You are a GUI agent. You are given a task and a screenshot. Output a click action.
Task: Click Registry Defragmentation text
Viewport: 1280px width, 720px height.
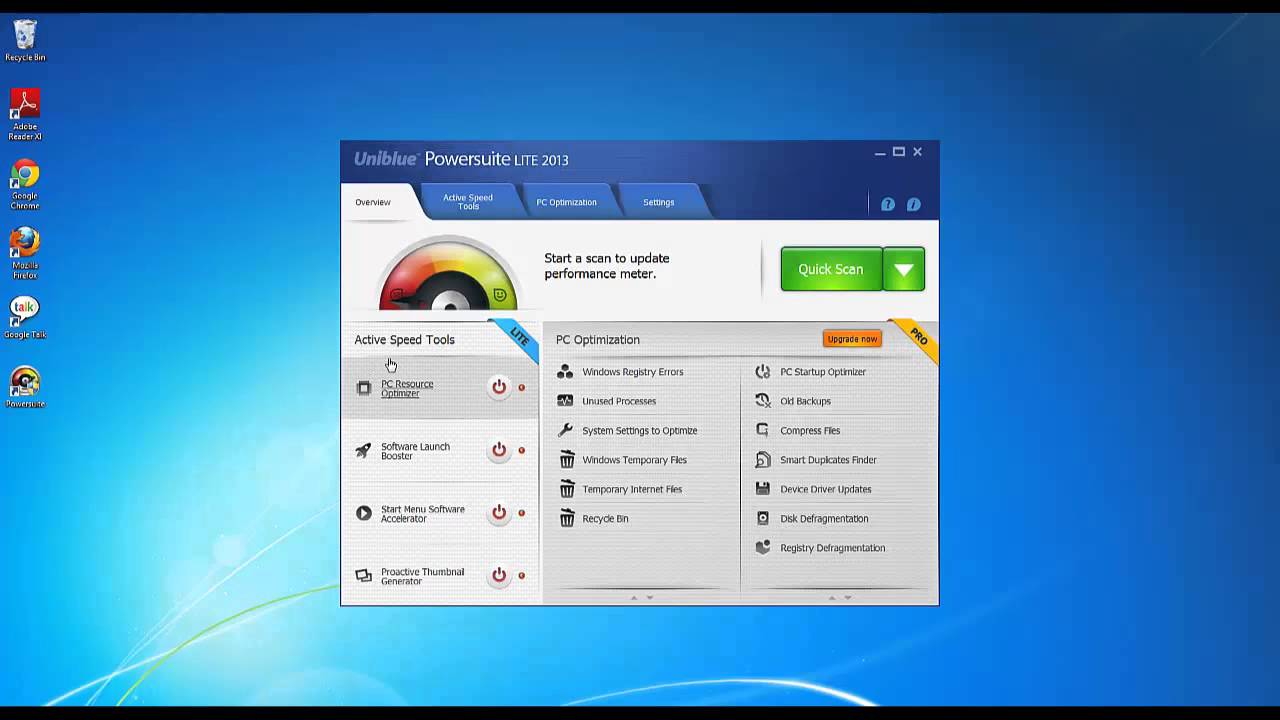[x=833, y=548]
